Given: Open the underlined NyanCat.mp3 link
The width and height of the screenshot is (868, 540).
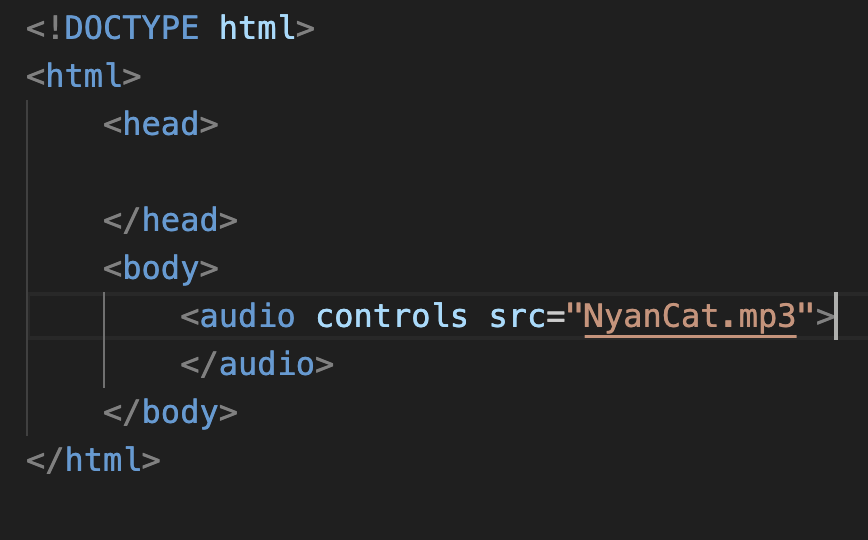Looking at the screenshot, I should tap(690, 317).
